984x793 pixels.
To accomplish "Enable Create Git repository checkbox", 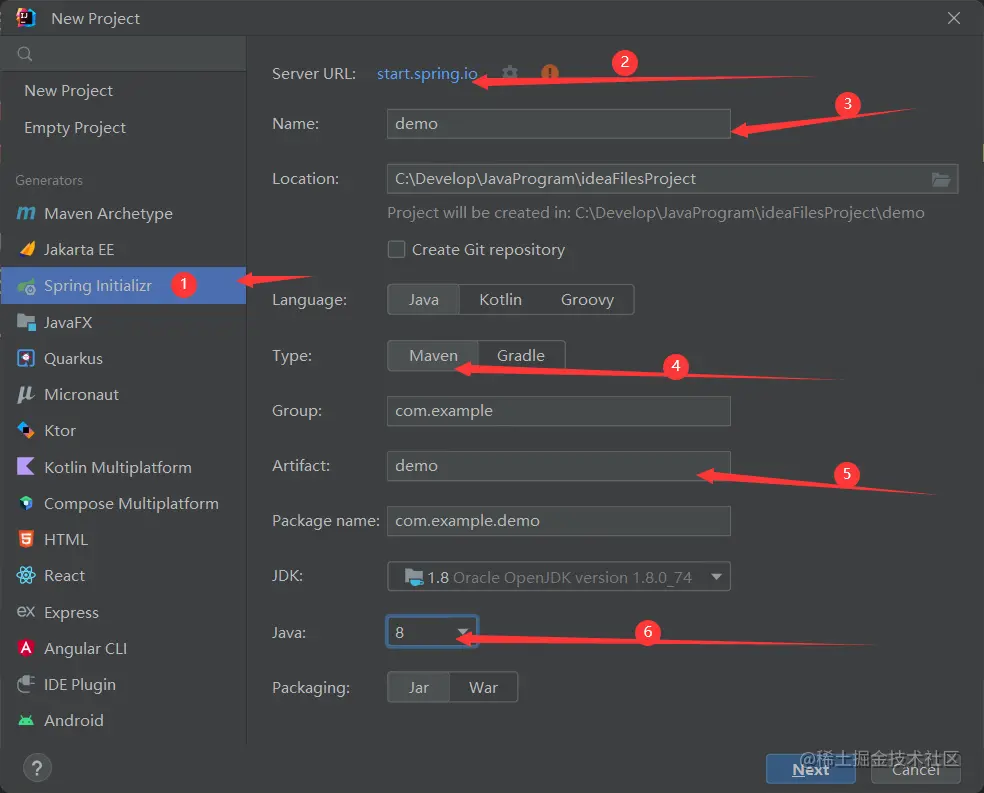I will coord(397,250).
